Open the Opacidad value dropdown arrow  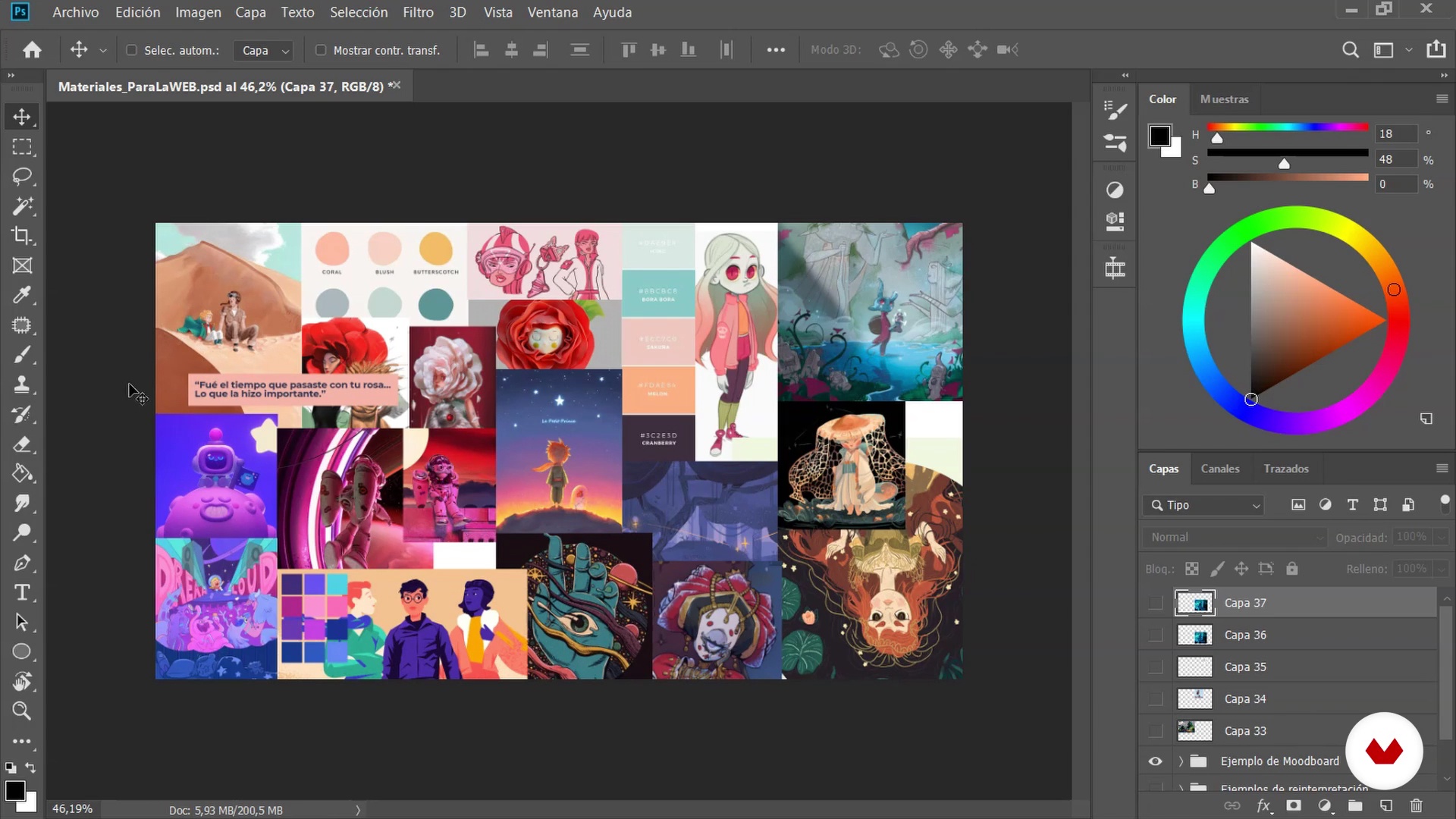(1441, 537)
